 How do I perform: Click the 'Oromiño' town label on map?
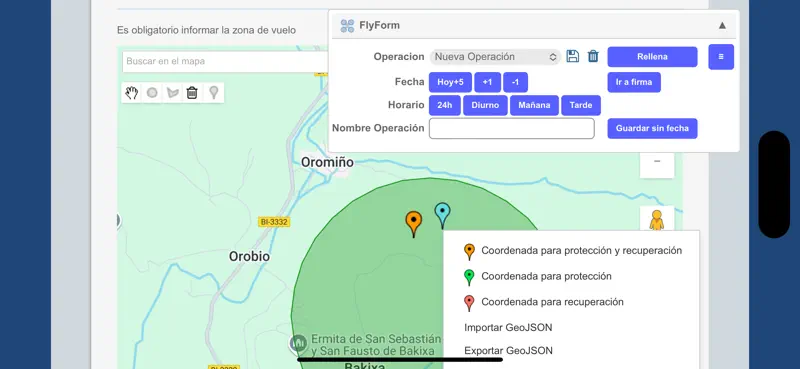click(x=327, y=162)
